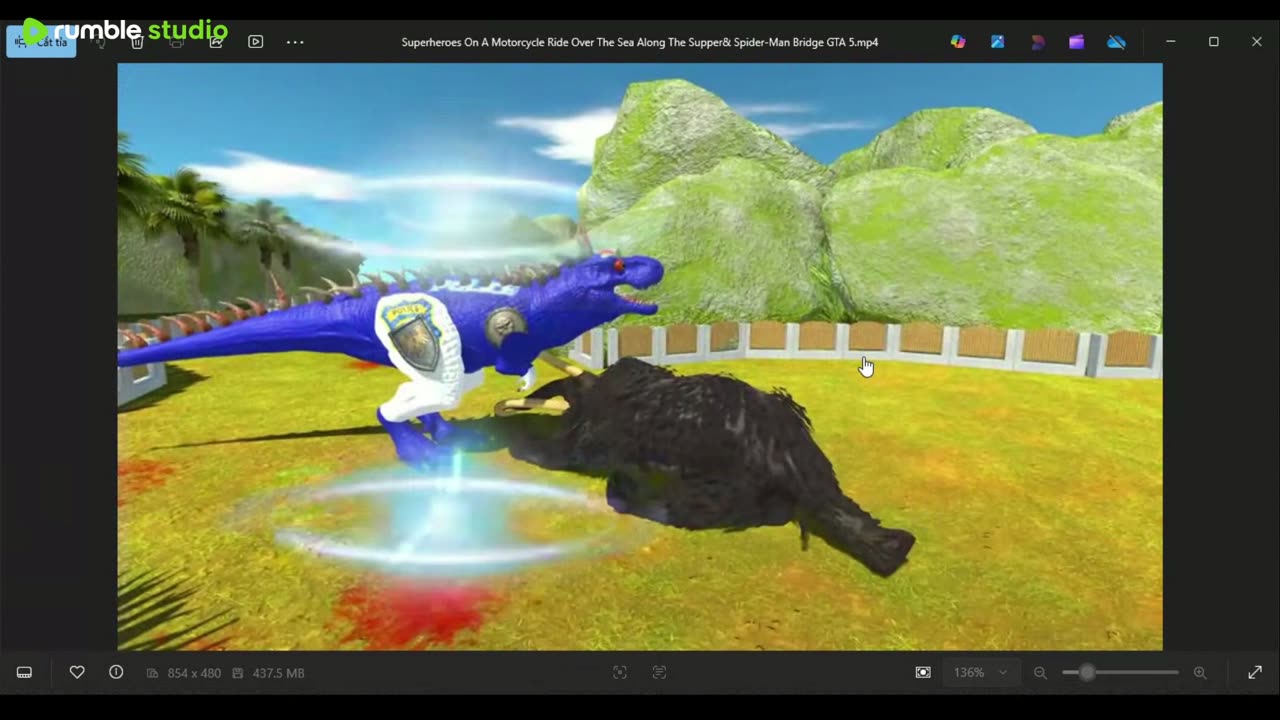Minimize the Photos window

1170,42
